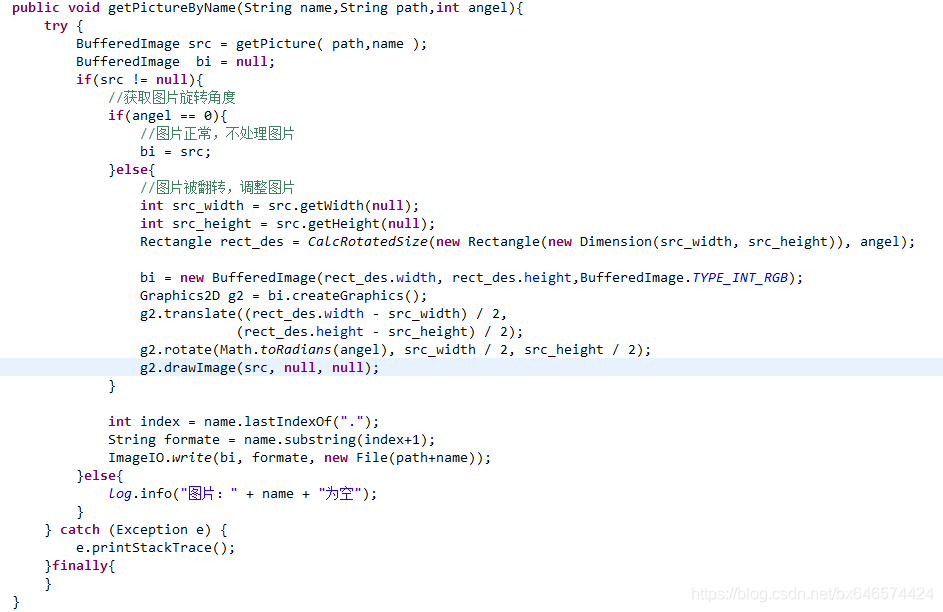Click the comment '//图片被翻转，调整图片'
This screenshot has width=943, height=612.
coord(217,188)
